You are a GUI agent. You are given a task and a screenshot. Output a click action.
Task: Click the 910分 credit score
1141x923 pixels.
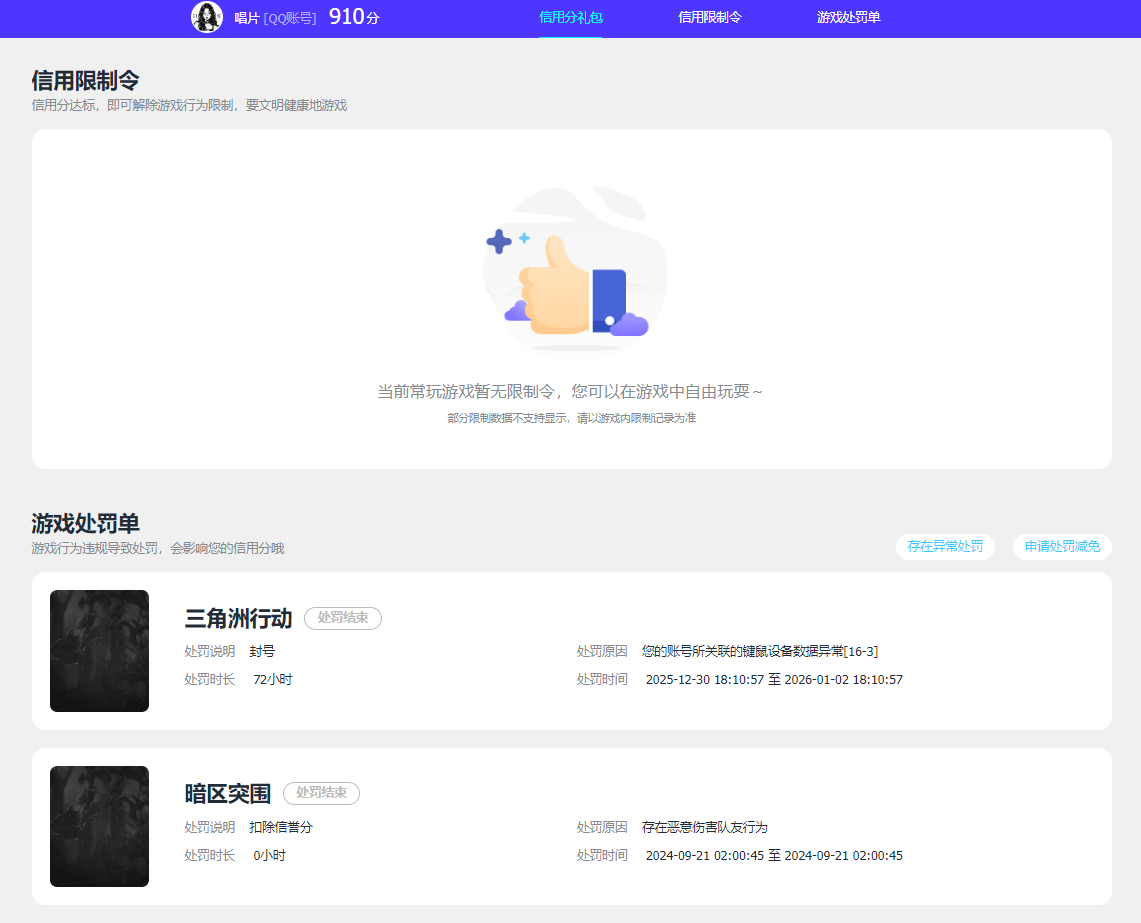[x=354, y=17]
